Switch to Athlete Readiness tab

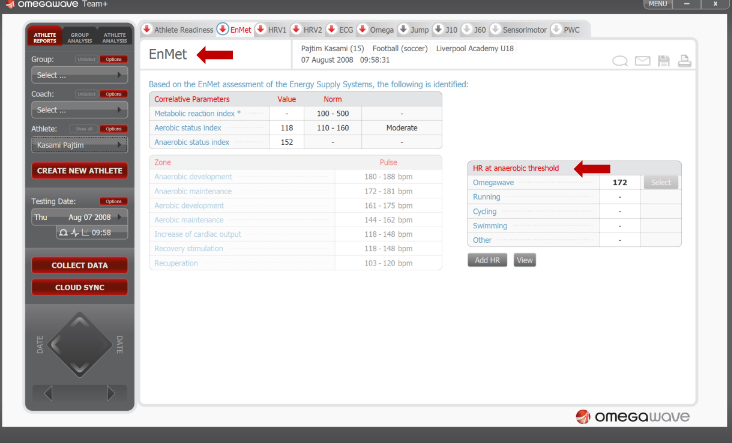tap(183, 30)
